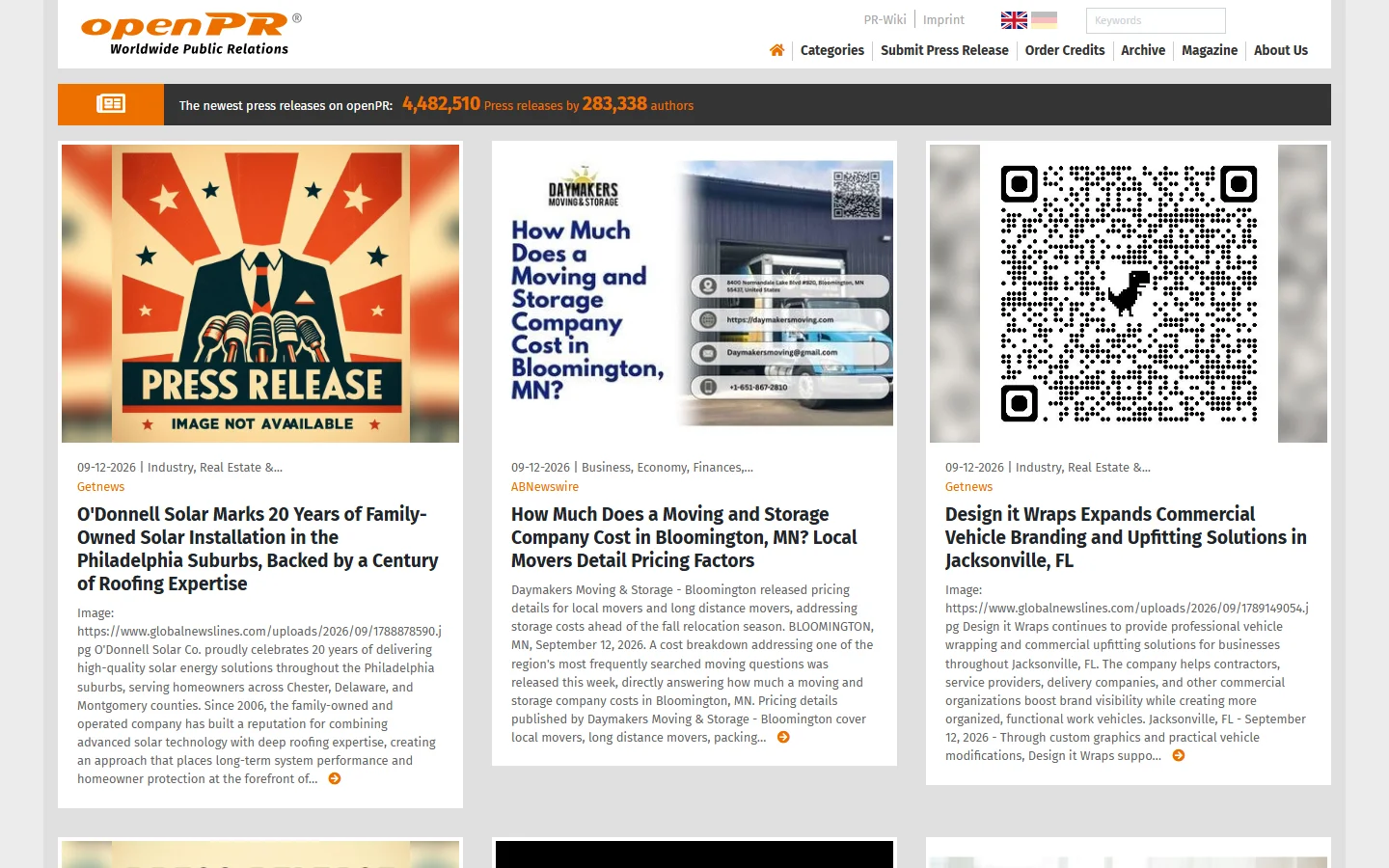This screenshot has width=1389, height=868.
Task: Click the orange newspaper icon
Action: 111,103
